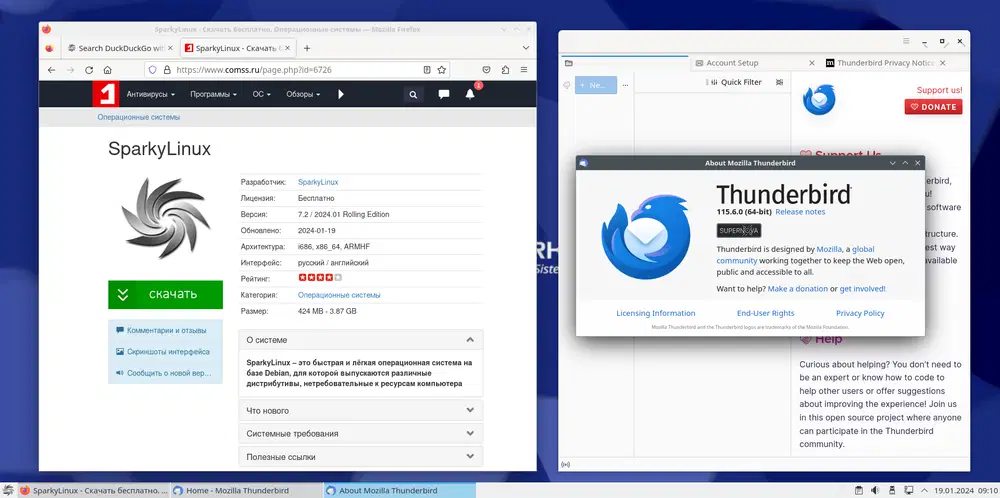
Task: Expand the Что нового section
Action: pos(360,411)
